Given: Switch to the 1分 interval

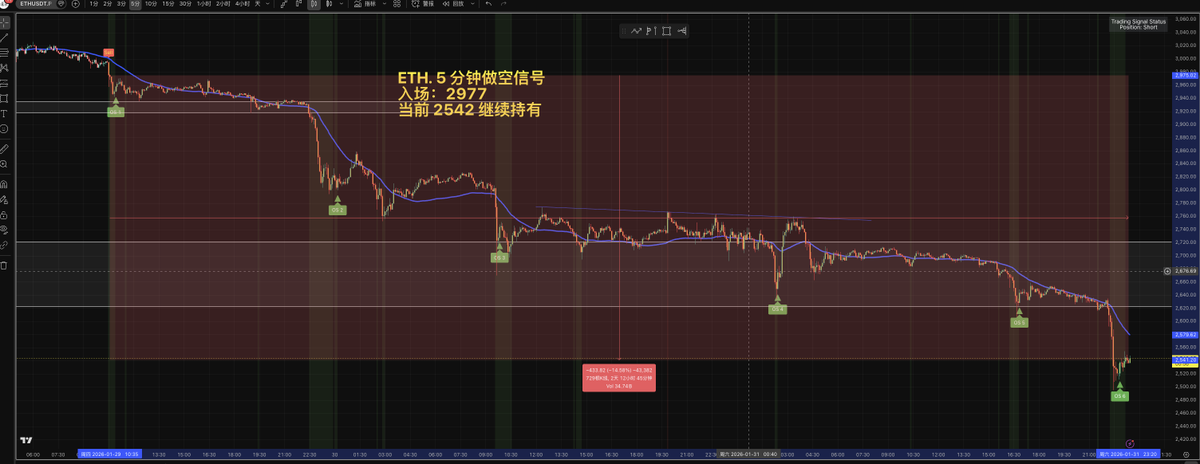Looking at the screenshot, I should [94, 4].
